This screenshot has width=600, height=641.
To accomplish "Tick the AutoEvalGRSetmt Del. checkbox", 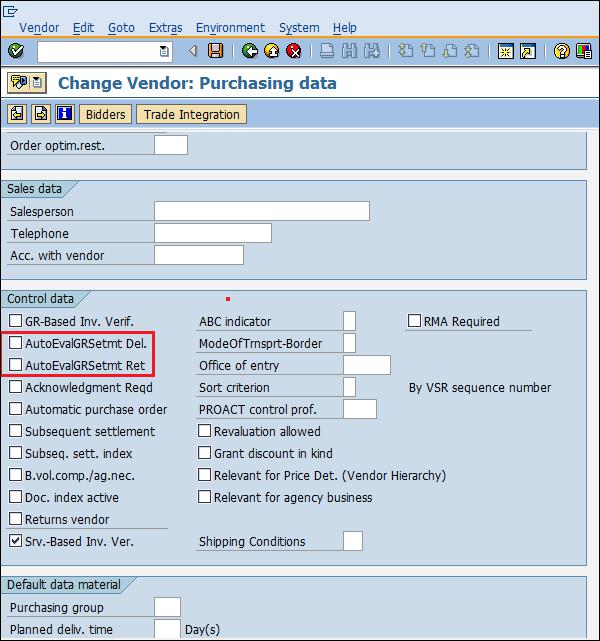I will click(x=15, y=344).
